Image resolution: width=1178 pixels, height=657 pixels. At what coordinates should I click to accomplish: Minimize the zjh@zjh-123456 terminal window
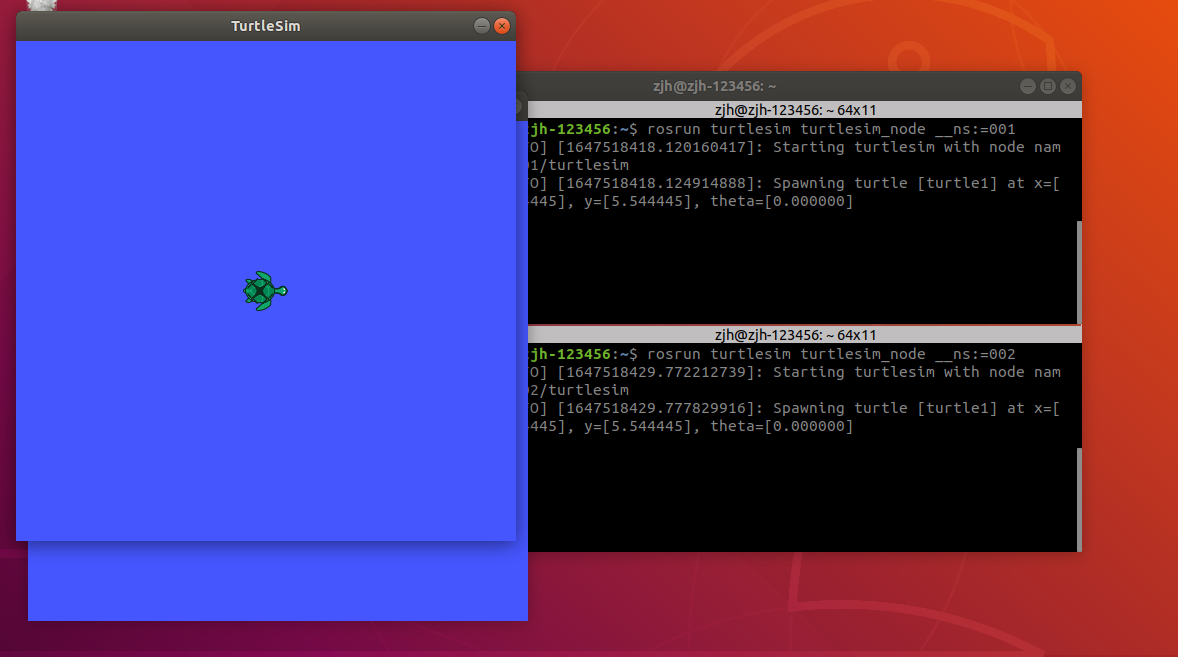1028,86
